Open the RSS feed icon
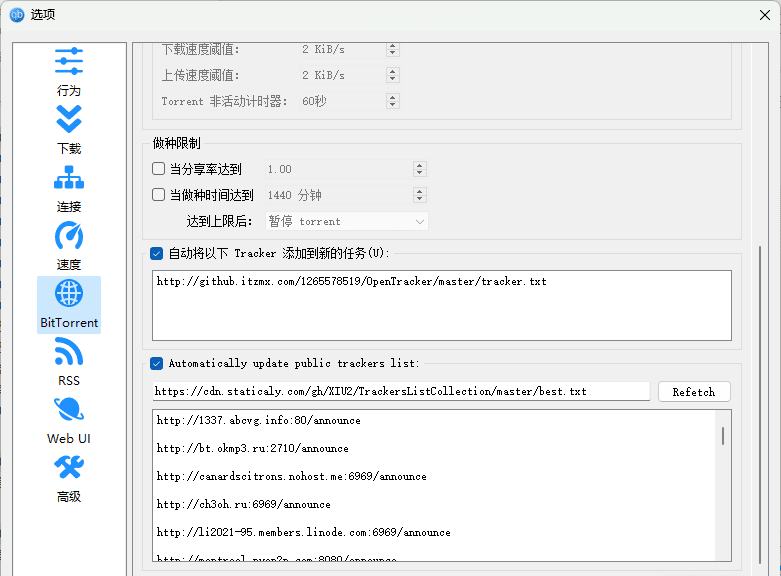The height and width of the screenshot is (576, 781). (69, 352)
